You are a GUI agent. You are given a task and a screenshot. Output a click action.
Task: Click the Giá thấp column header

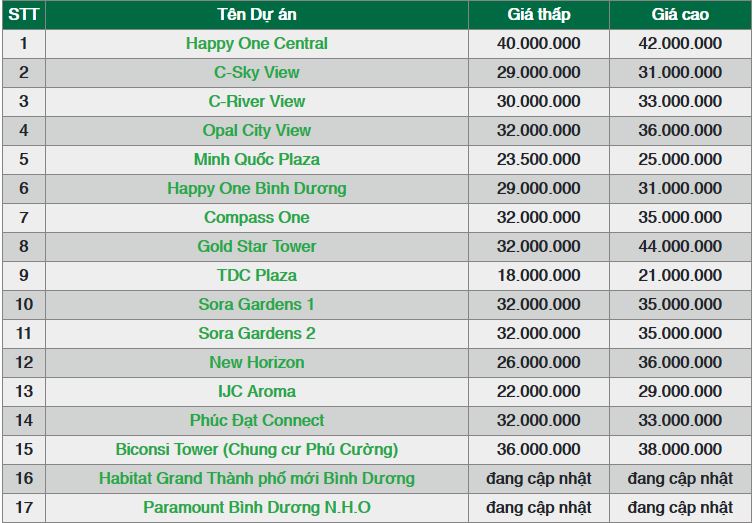click(x=538, y=15)
